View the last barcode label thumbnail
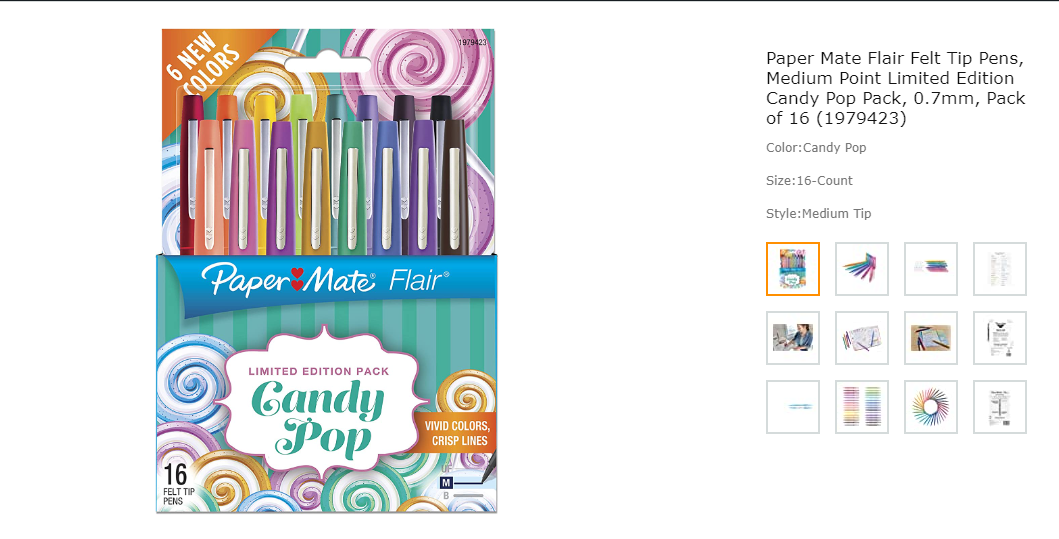1059x539 pixels. pyautogui.click(x=1000, y=407)
